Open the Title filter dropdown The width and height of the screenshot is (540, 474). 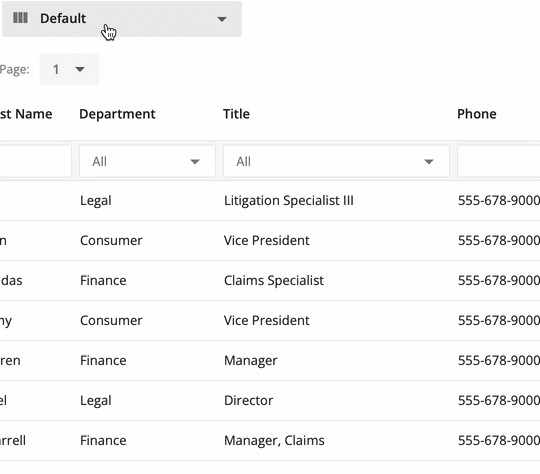(336, 161)
